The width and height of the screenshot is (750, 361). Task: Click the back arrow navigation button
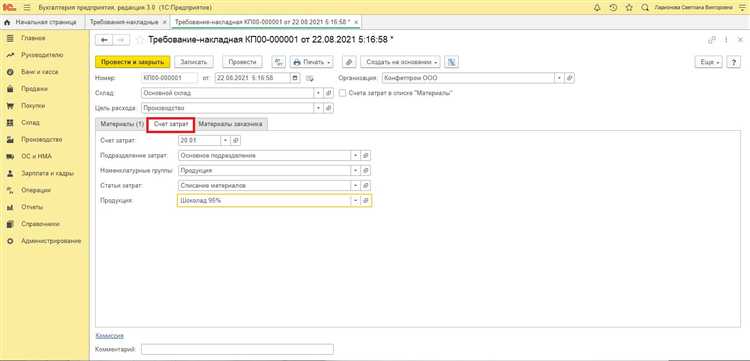pyautogui.click(x=104, y=40)
